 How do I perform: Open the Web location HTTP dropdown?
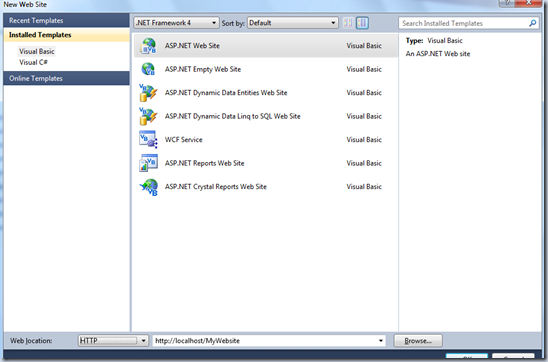[x=113, y=341]
